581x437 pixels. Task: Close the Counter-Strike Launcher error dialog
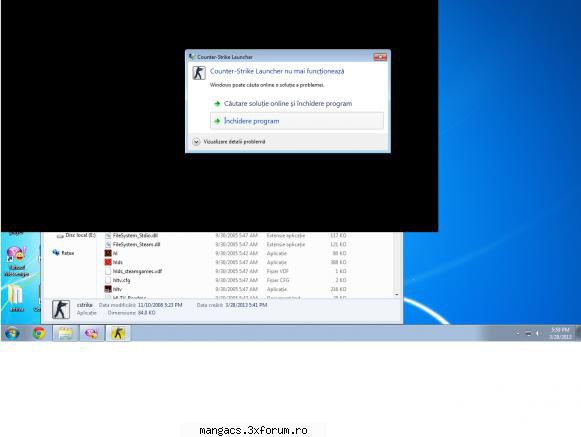(x=380, y=57)
